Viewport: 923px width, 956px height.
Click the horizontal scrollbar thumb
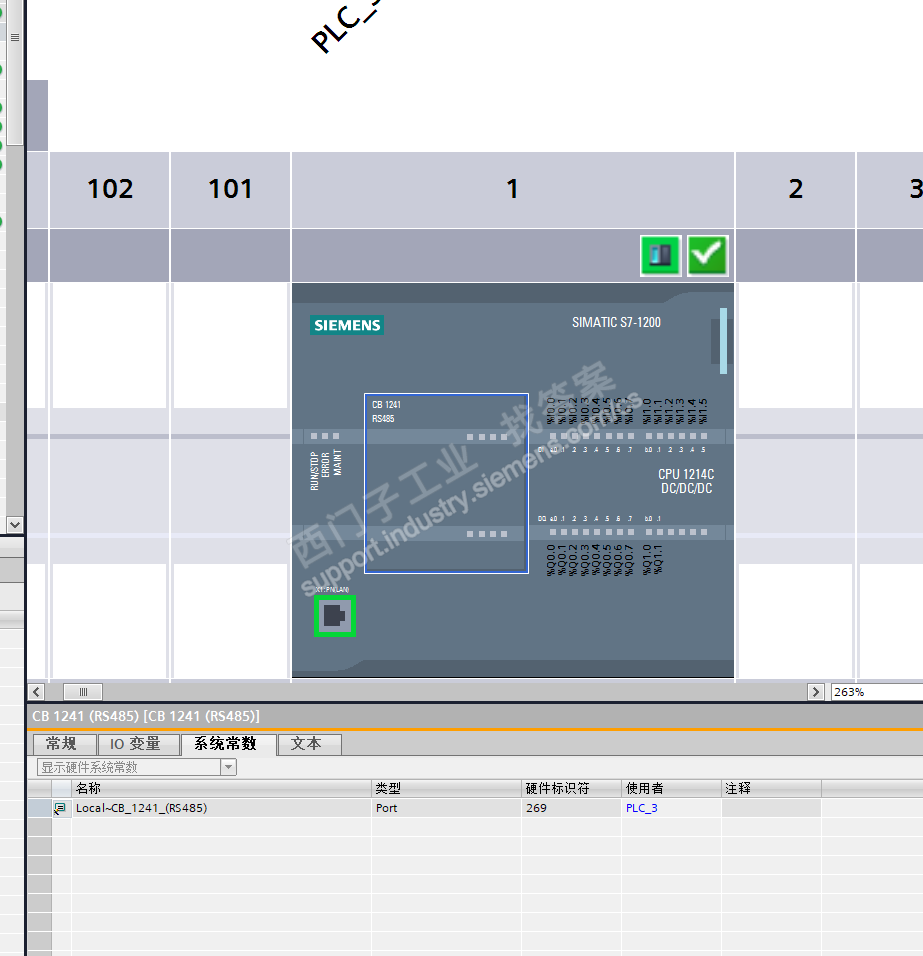(83, 692)
